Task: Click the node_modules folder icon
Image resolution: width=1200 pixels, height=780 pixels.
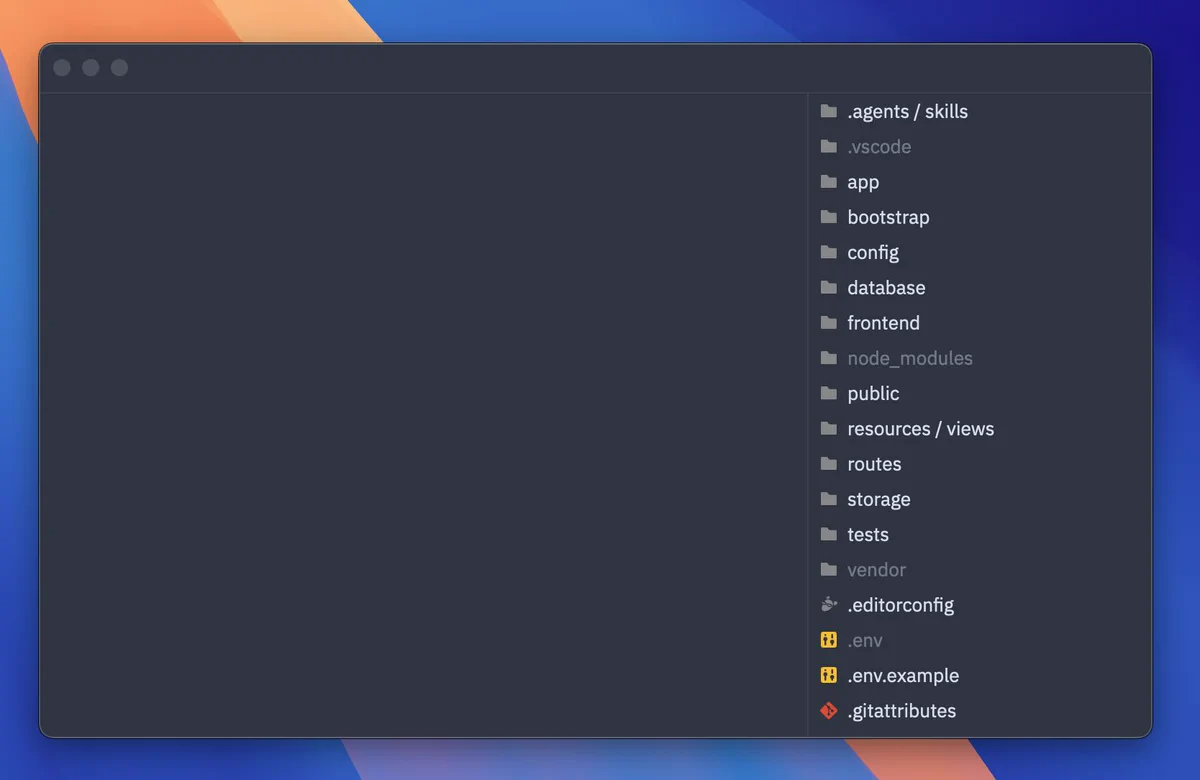Action: 828,358
